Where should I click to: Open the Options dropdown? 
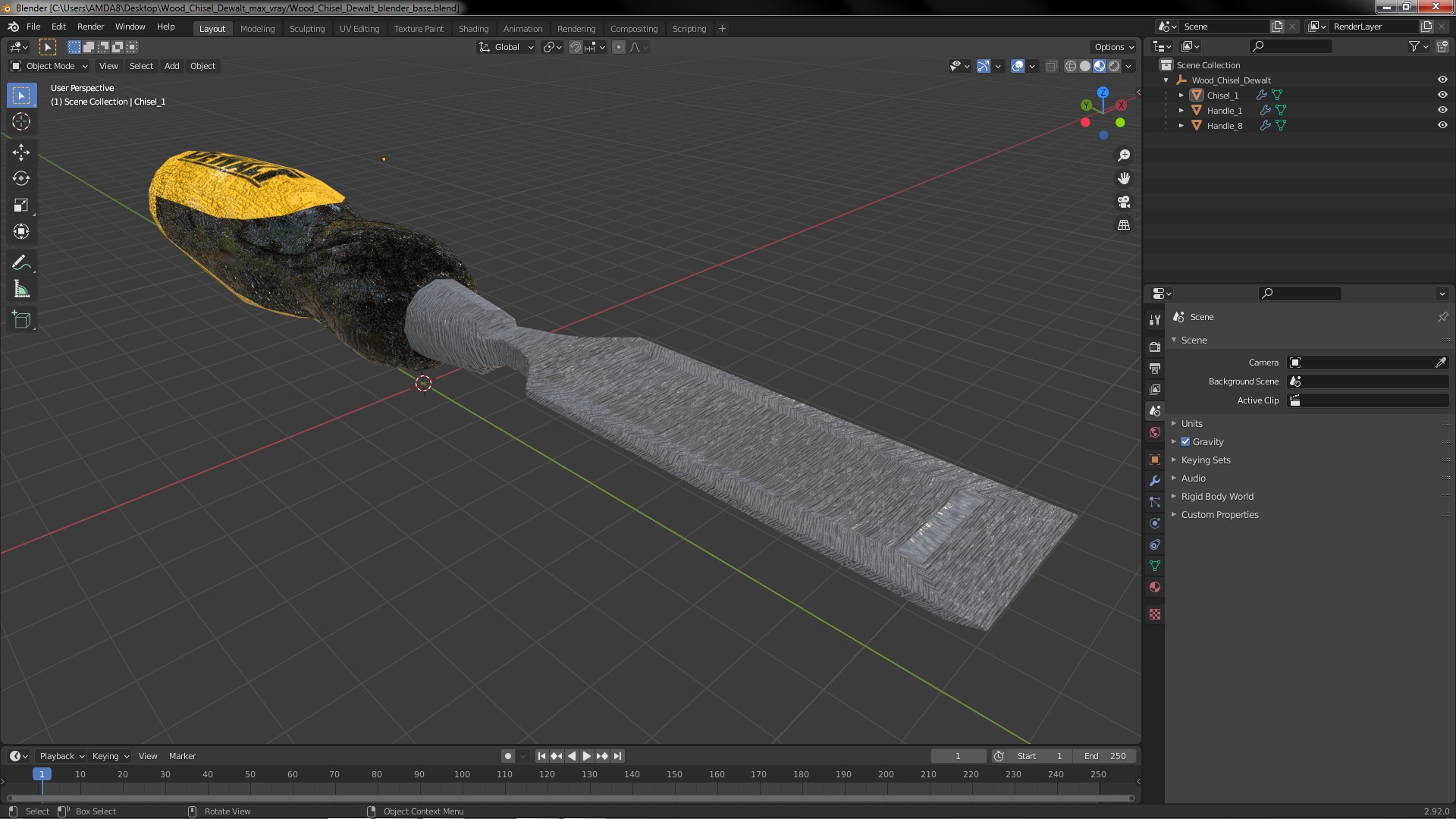1114,47
